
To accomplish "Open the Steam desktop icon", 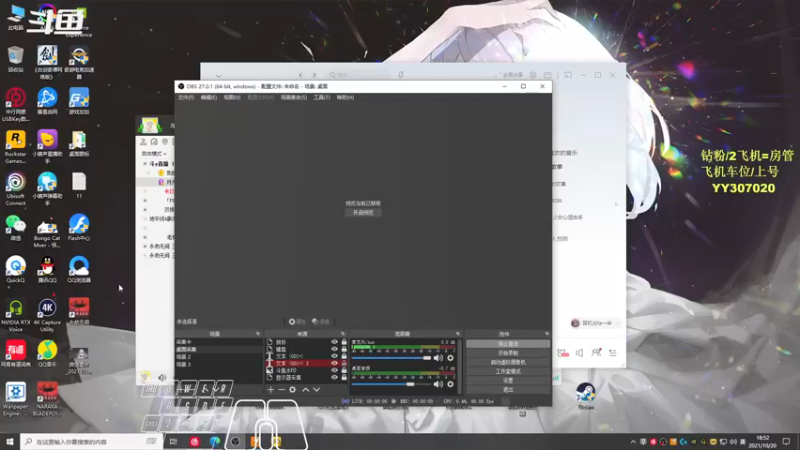I will click(x=586, y=396).
